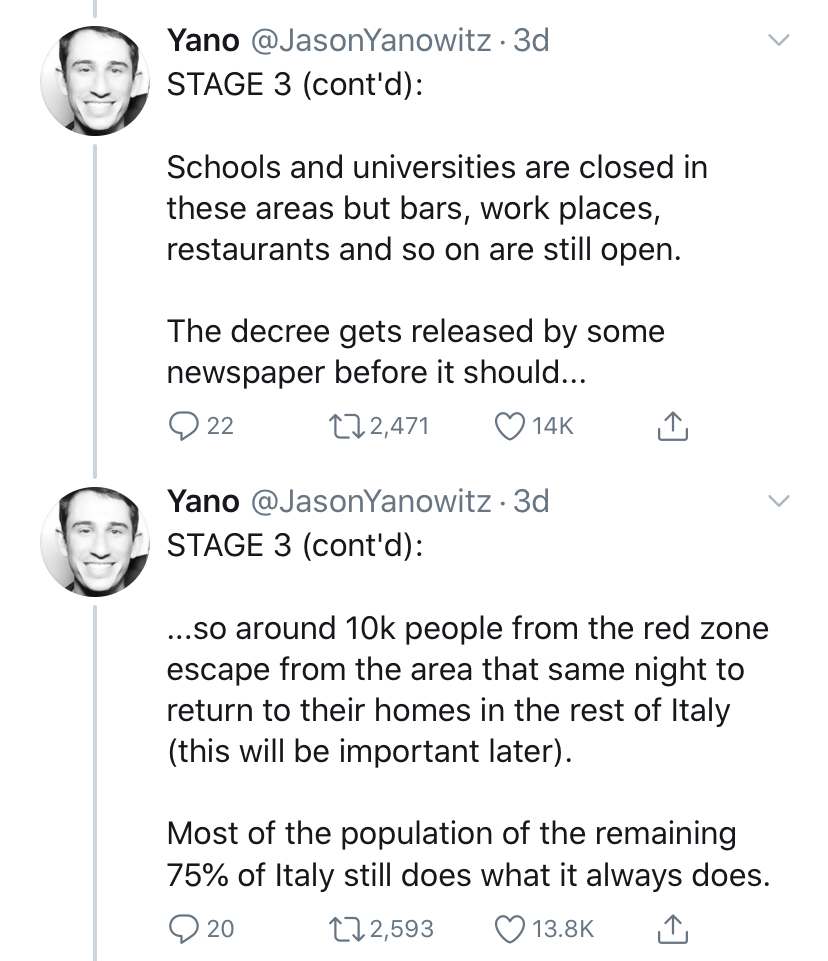Click the 3d timestamp on the second tweet
The image size is (828, 961).
(x=530, y=501)
